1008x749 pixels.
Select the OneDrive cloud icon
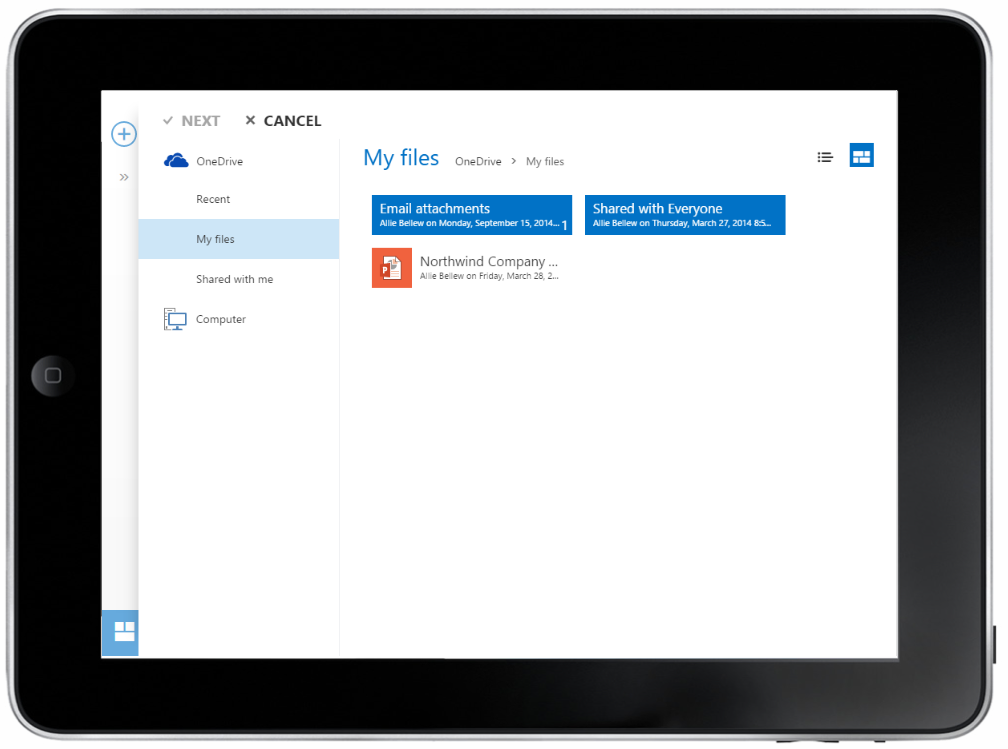[x=175, y=159]
